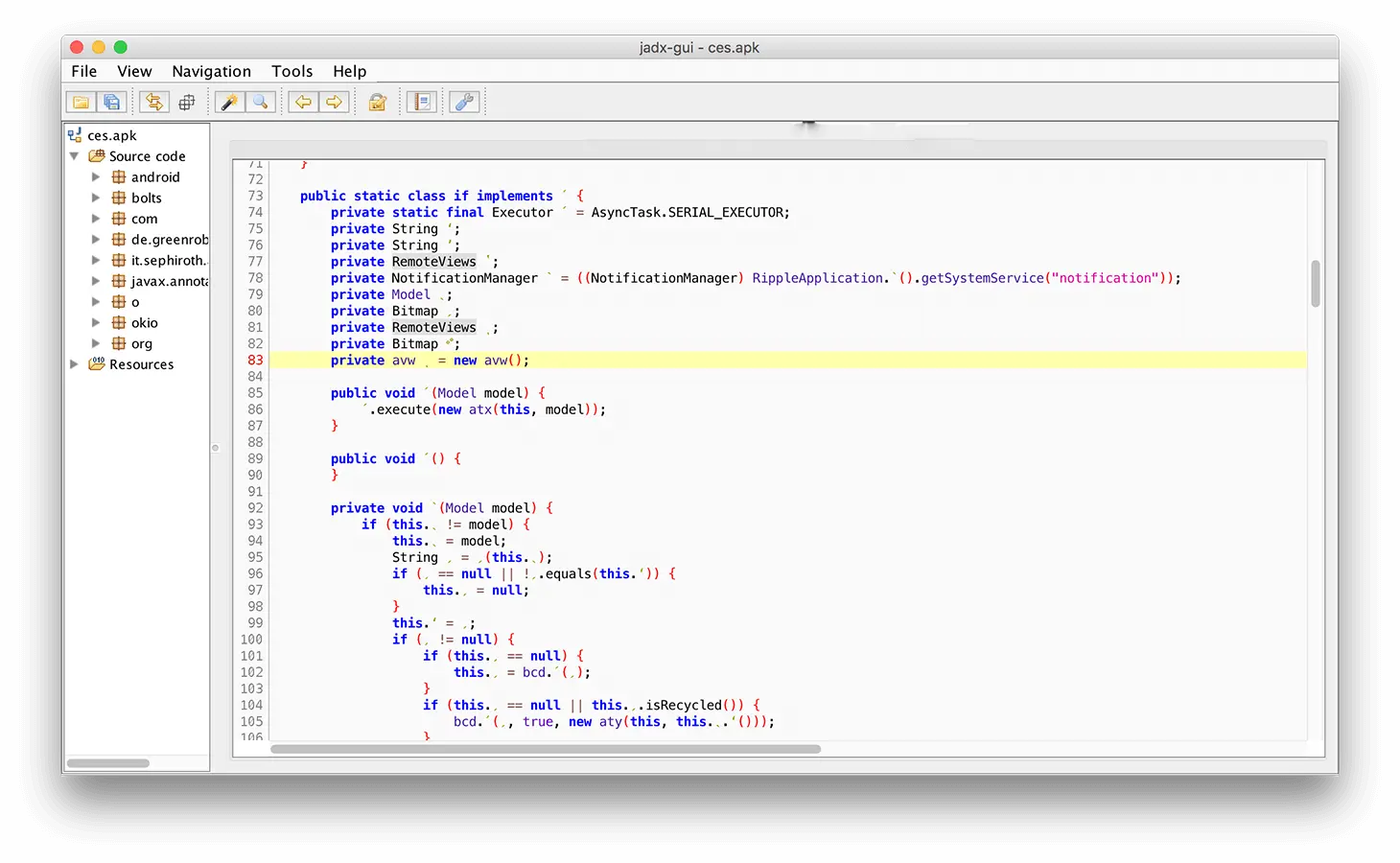Click the com package icon

[119, 219]
